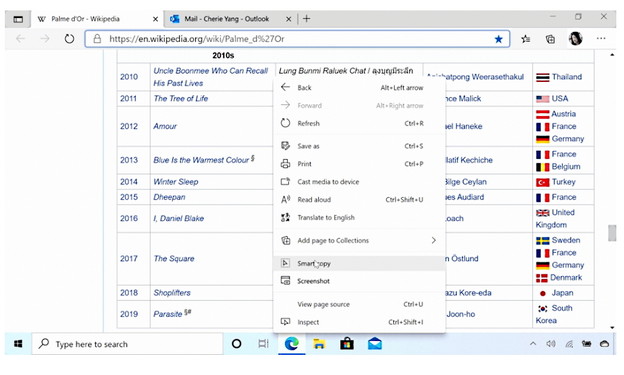Open the Uncle Boonmee film link
The image size is (624, 375).
[x=211, y=77]
